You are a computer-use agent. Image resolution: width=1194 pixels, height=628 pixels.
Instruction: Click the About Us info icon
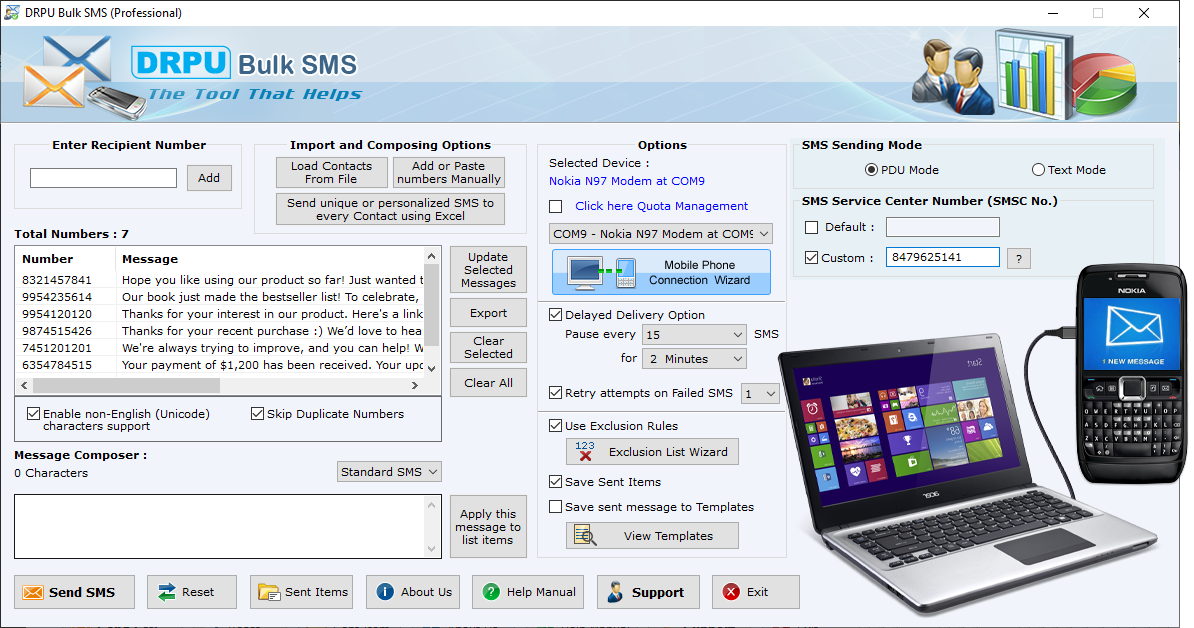385,591
